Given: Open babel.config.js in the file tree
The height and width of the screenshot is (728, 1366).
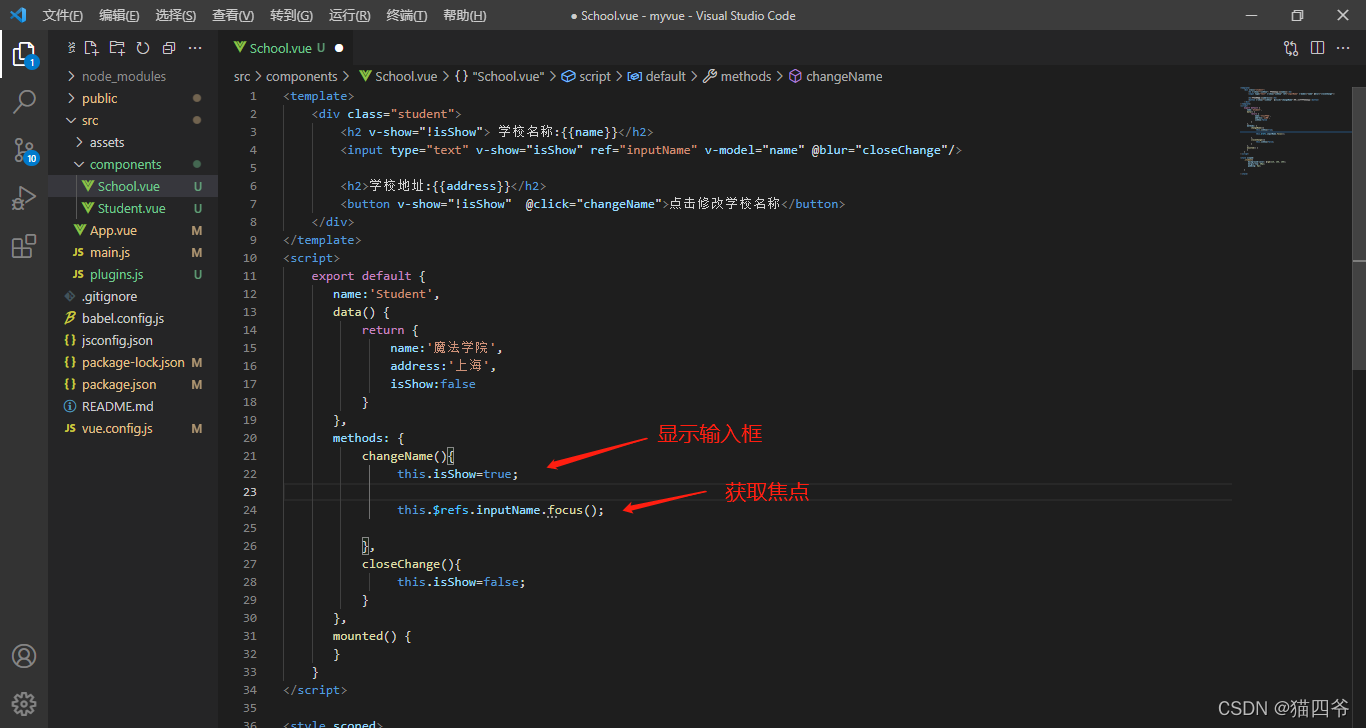Looking at the screenshot, I should tap(133, 318).
